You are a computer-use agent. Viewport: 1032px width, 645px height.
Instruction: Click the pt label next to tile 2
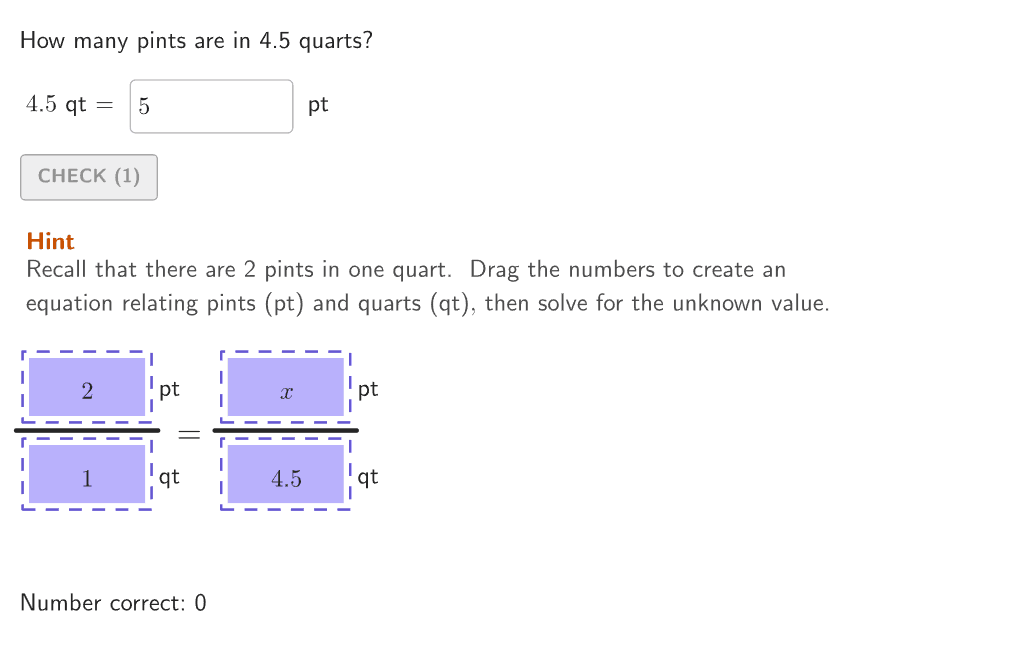[169, 389]
